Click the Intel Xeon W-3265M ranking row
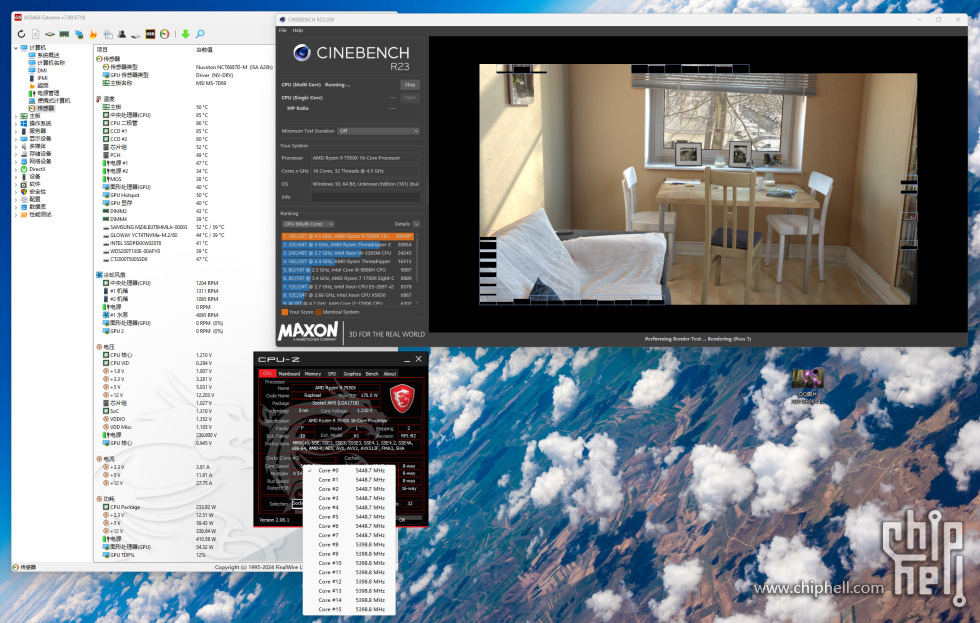This screenshot has height=623, width=980. [348, 253]
